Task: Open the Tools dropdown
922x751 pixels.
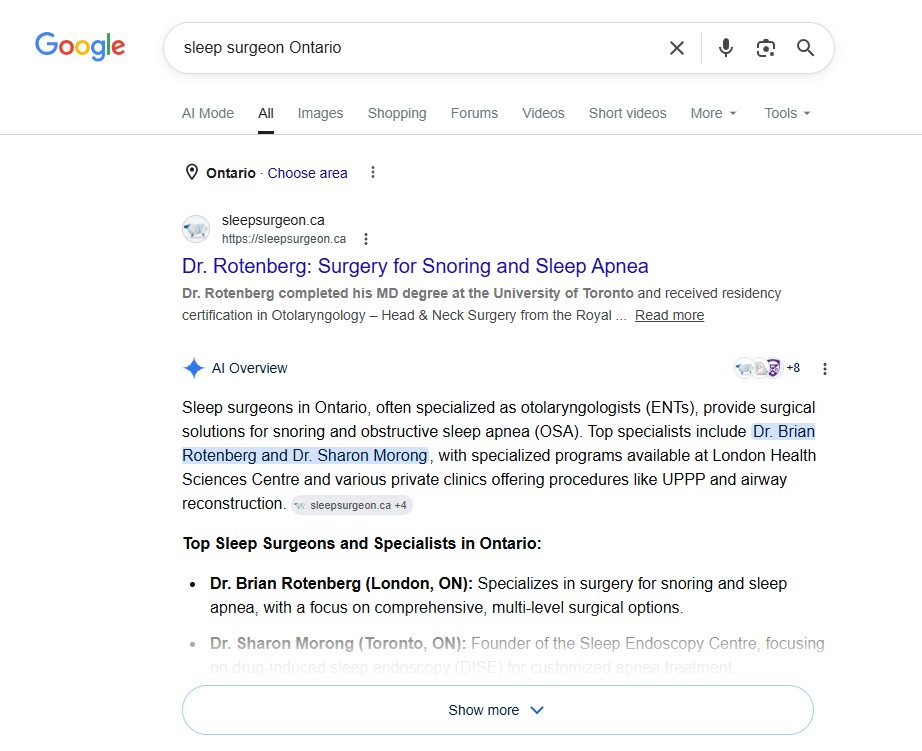Action: (787, 113)
